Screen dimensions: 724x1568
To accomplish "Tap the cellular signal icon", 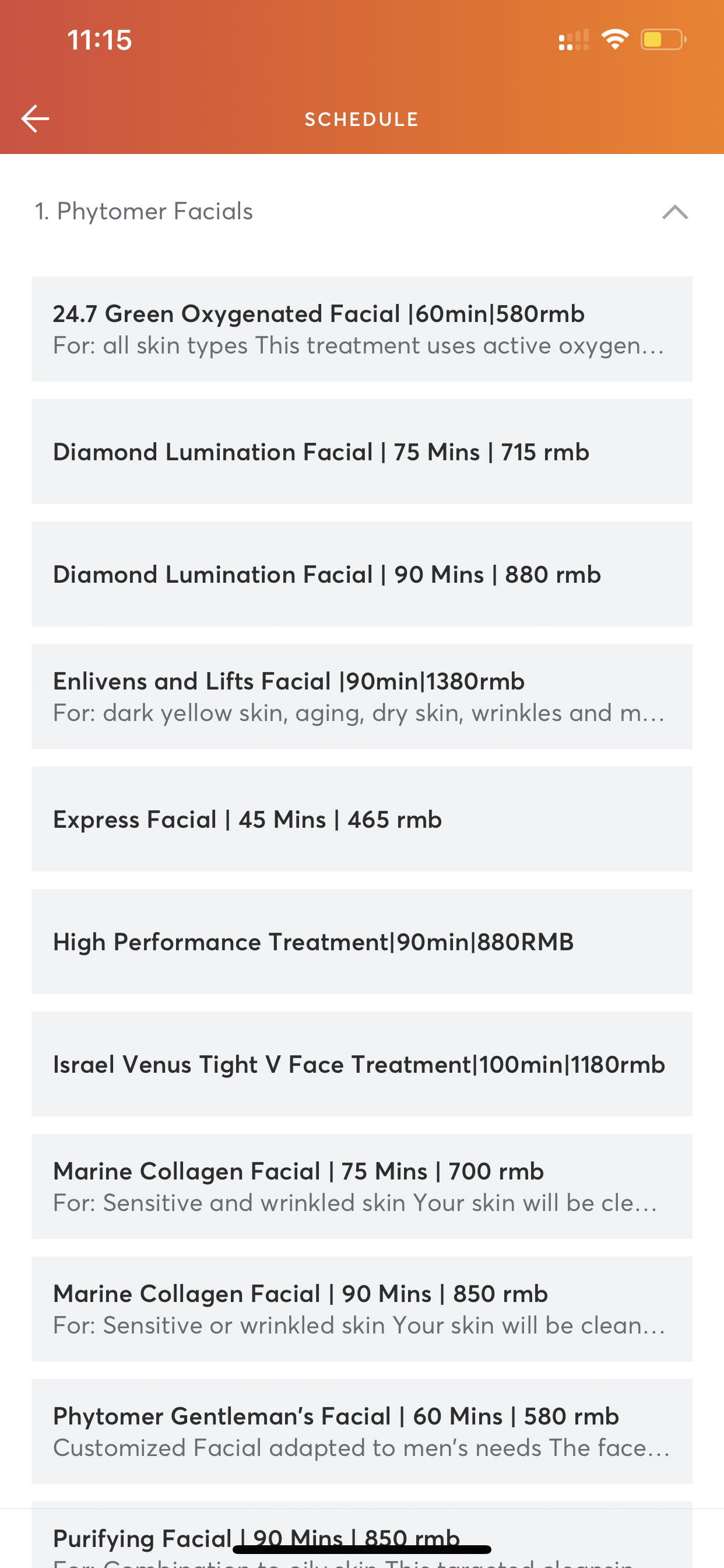I will 573,40.
